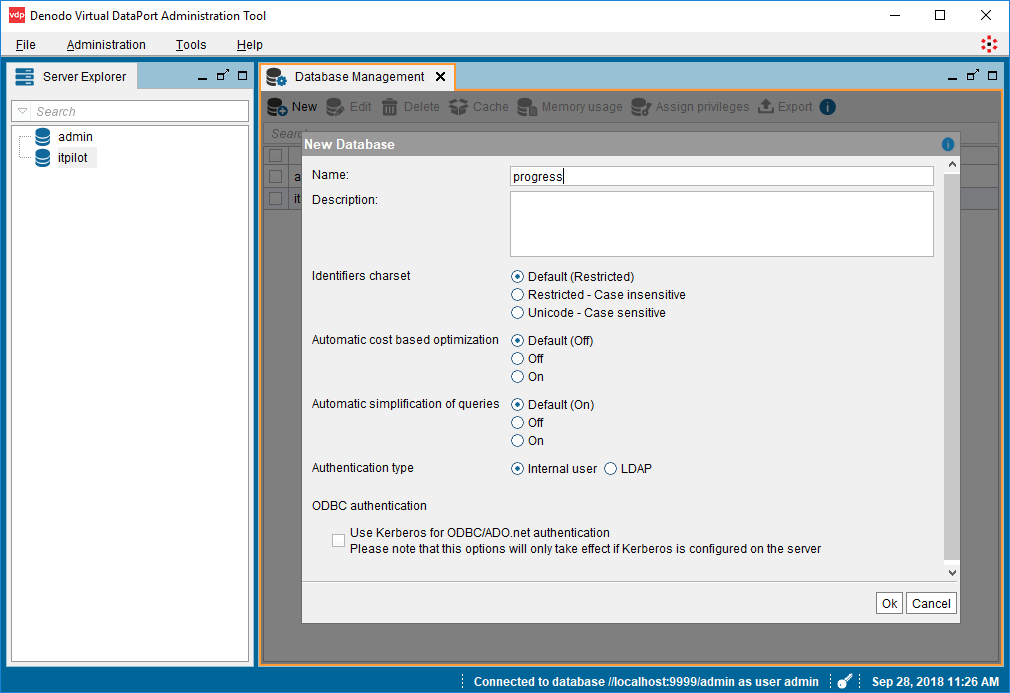Enable Kerberos for ODBC/ADO.net authentication
The height and width of the screenshot is (693, 1010).
(339, 540)
